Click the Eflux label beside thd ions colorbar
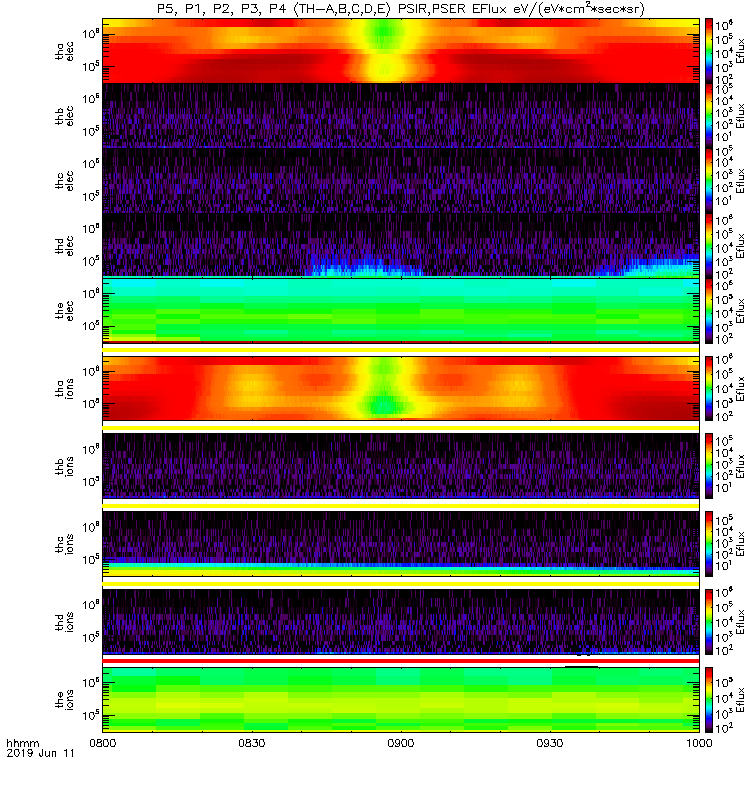Viewport: 750px width, 800px height. pos(740,622)
